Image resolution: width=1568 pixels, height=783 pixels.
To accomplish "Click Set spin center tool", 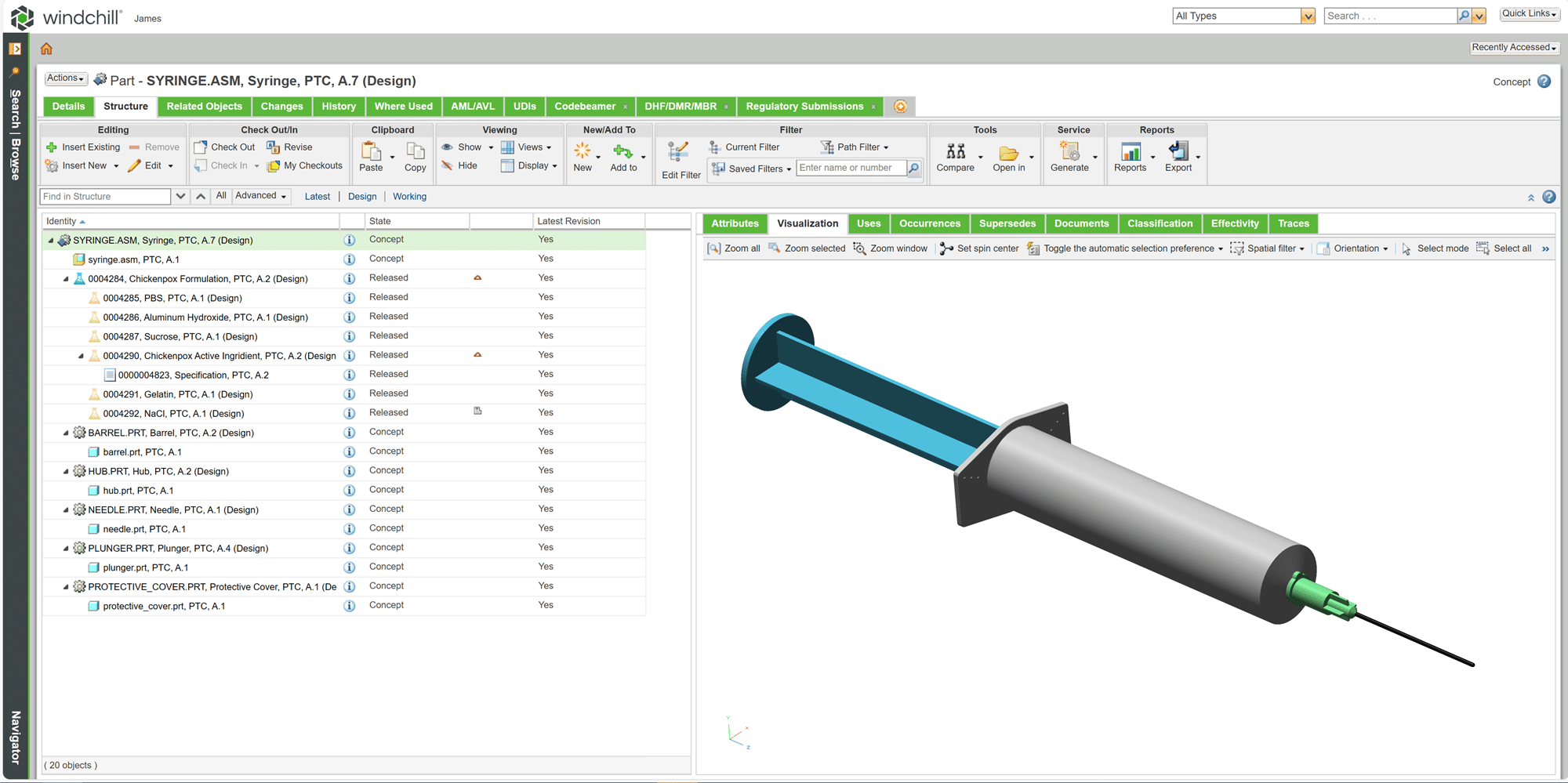I will pyautogui.click(x=980, y=248).
